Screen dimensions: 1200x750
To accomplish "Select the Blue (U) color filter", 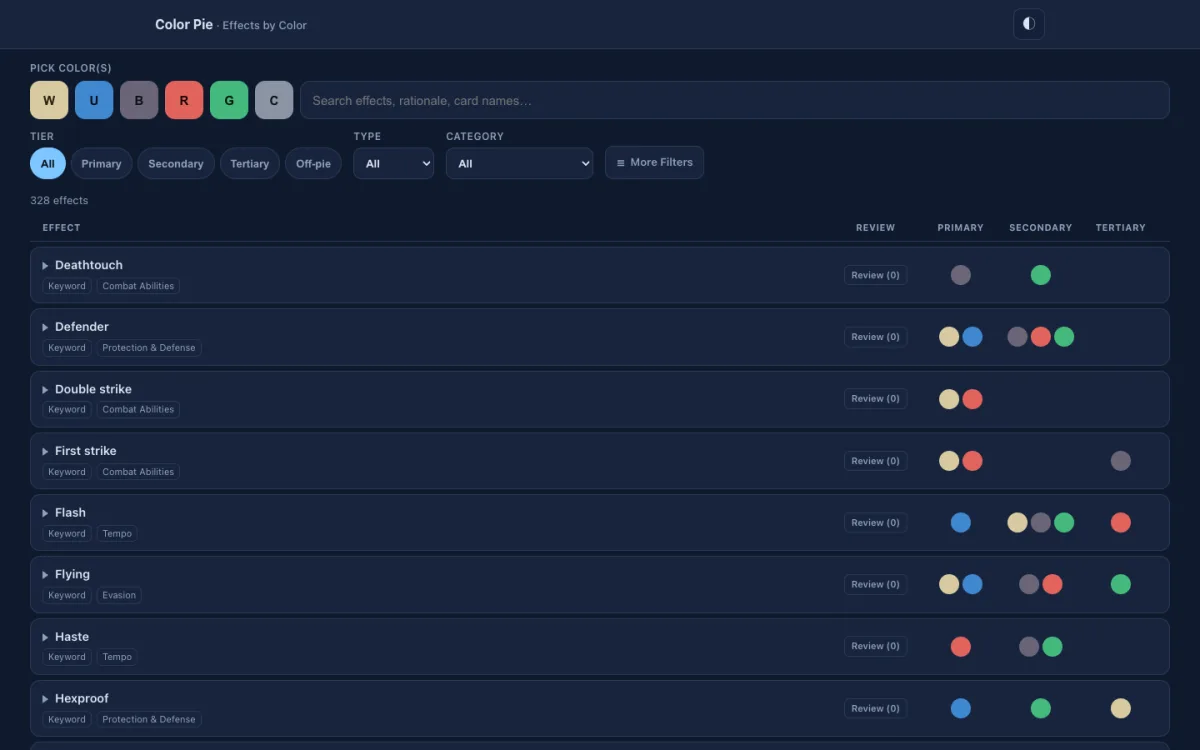I will [94, 100].
